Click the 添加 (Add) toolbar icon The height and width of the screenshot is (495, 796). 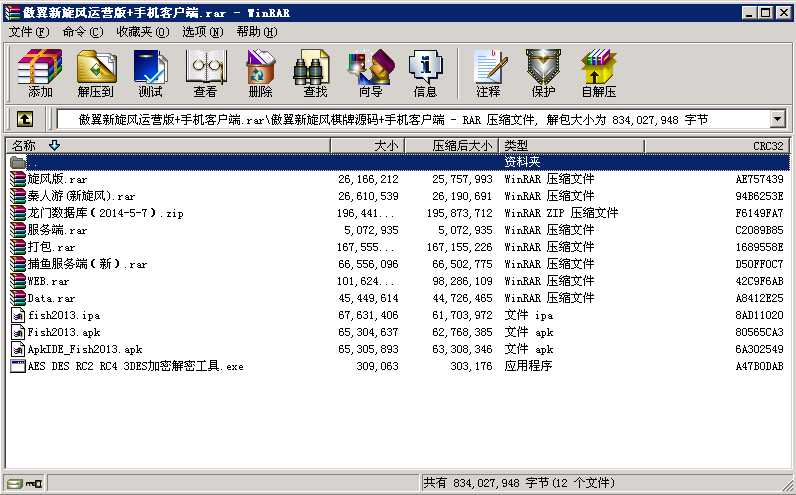tap(40, 73)
